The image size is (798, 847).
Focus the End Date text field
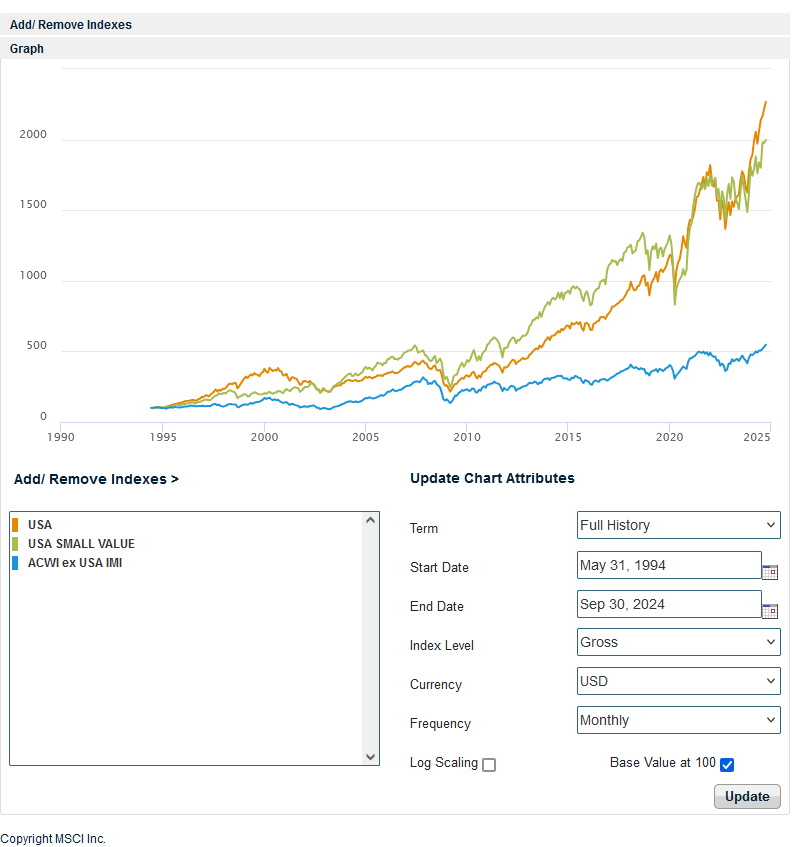(x=669, y=604)
